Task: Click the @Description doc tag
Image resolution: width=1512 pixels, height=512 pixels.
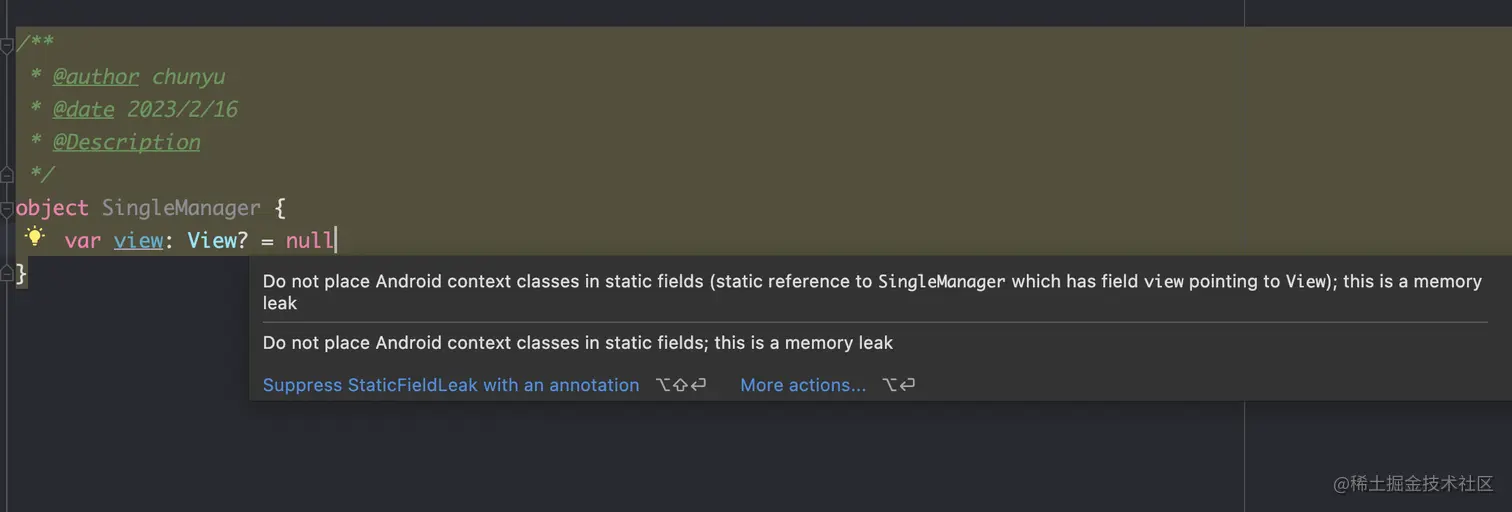Action: coord(127,142)
